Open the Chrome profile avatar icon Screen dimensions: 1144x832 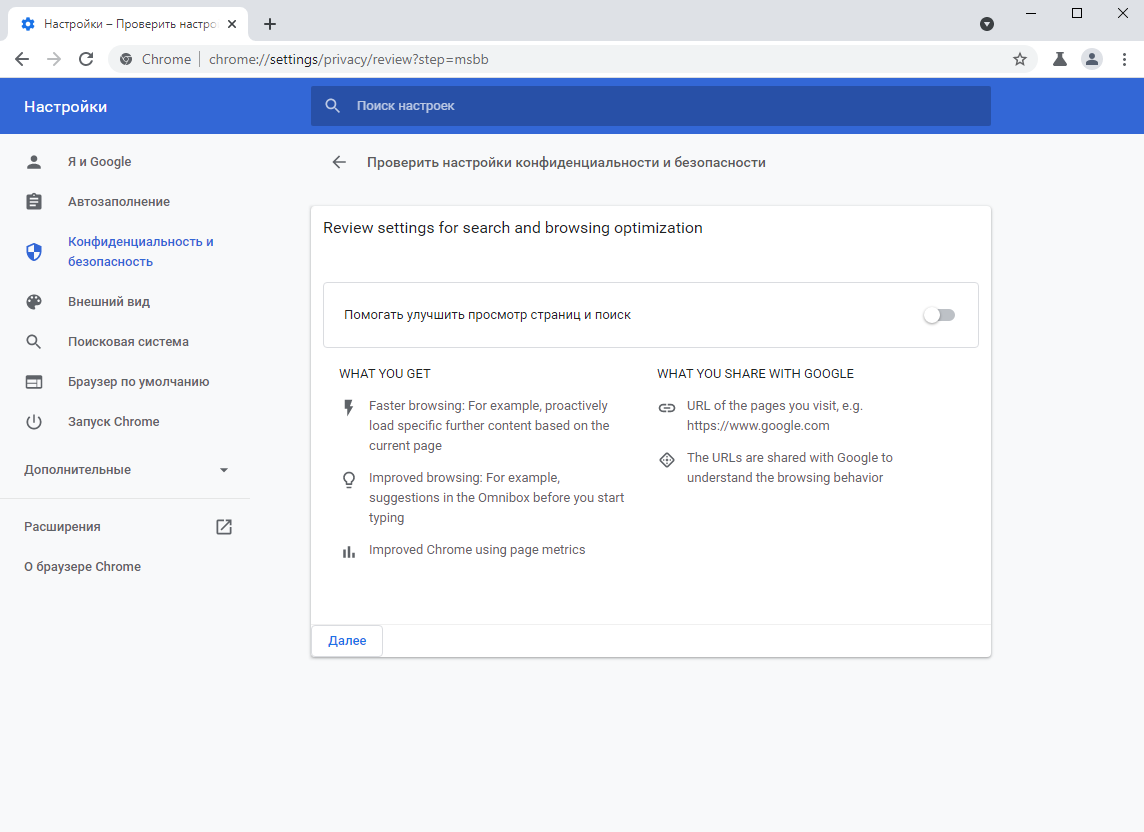click(1092, 59)
